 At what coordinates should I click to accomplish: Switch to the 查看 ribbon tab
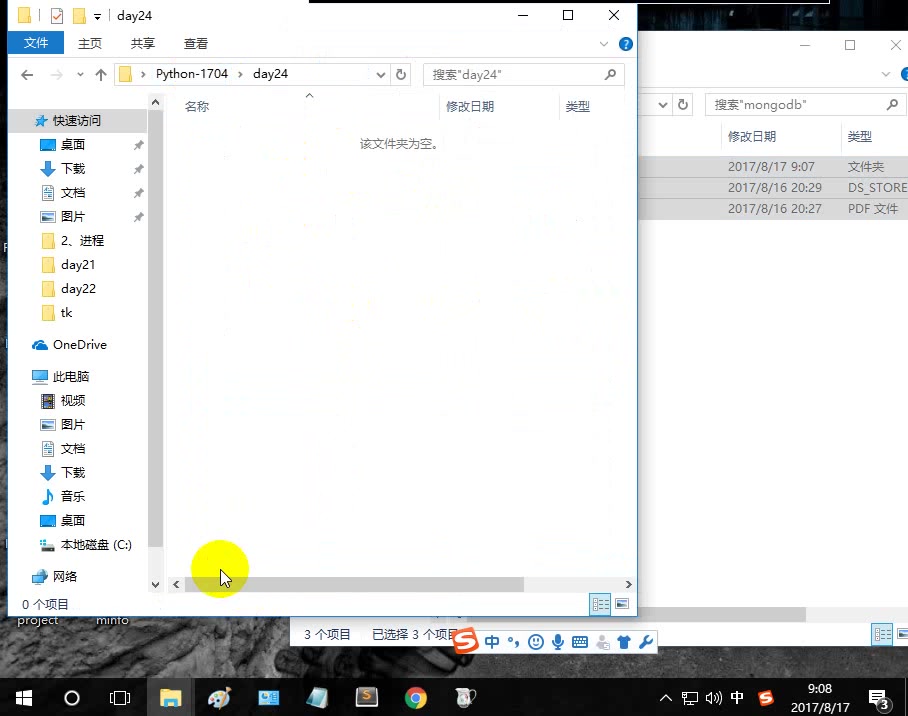(195, 43)
